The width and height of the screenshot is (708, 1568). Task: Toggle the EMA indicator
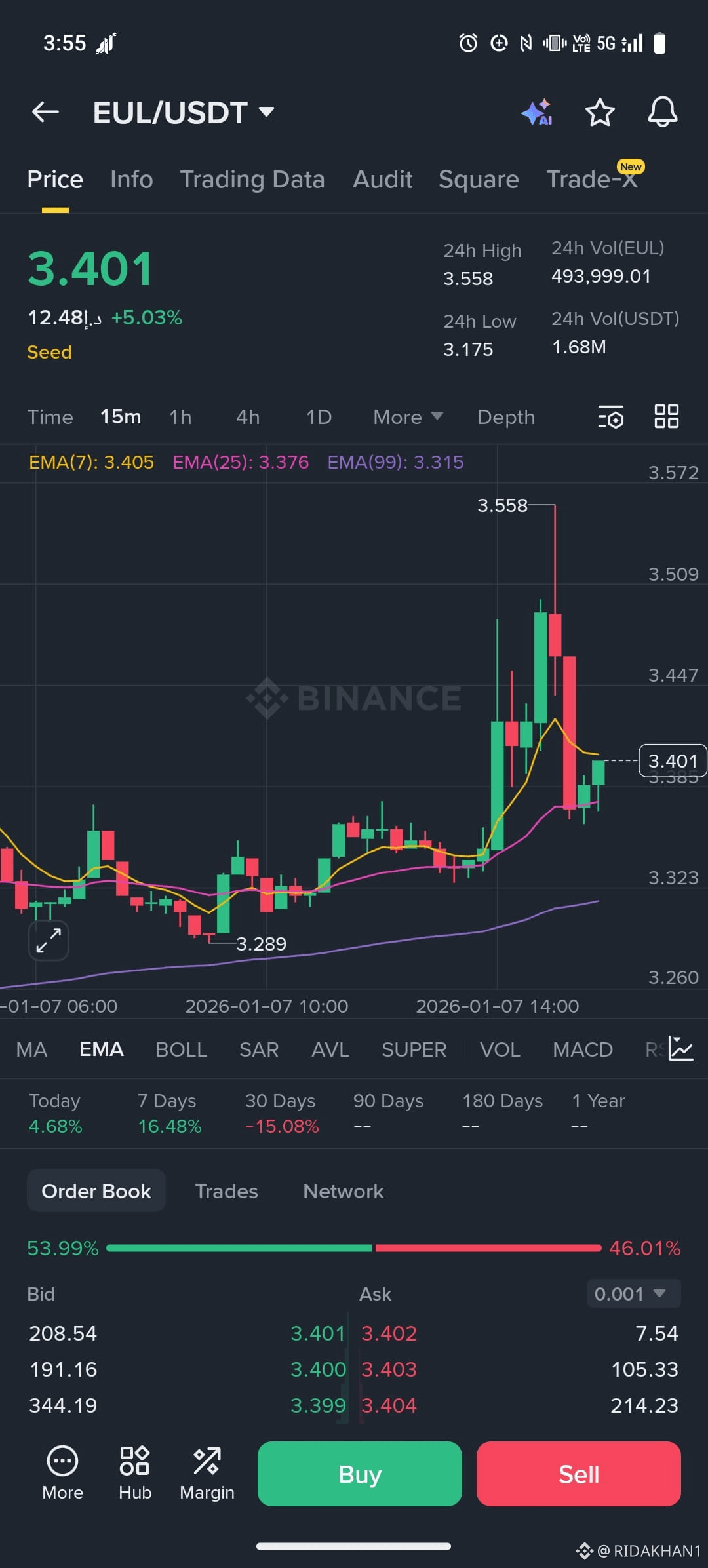point(102,1049)
